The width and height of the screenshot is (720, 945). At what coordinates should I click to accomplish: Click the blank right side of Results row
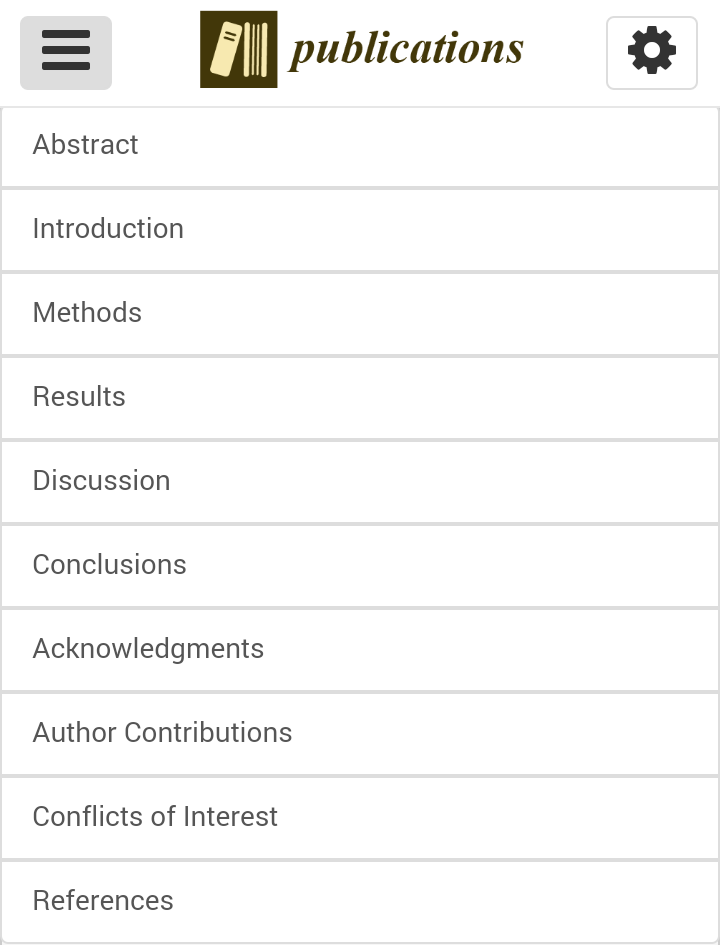click(422, 399)
